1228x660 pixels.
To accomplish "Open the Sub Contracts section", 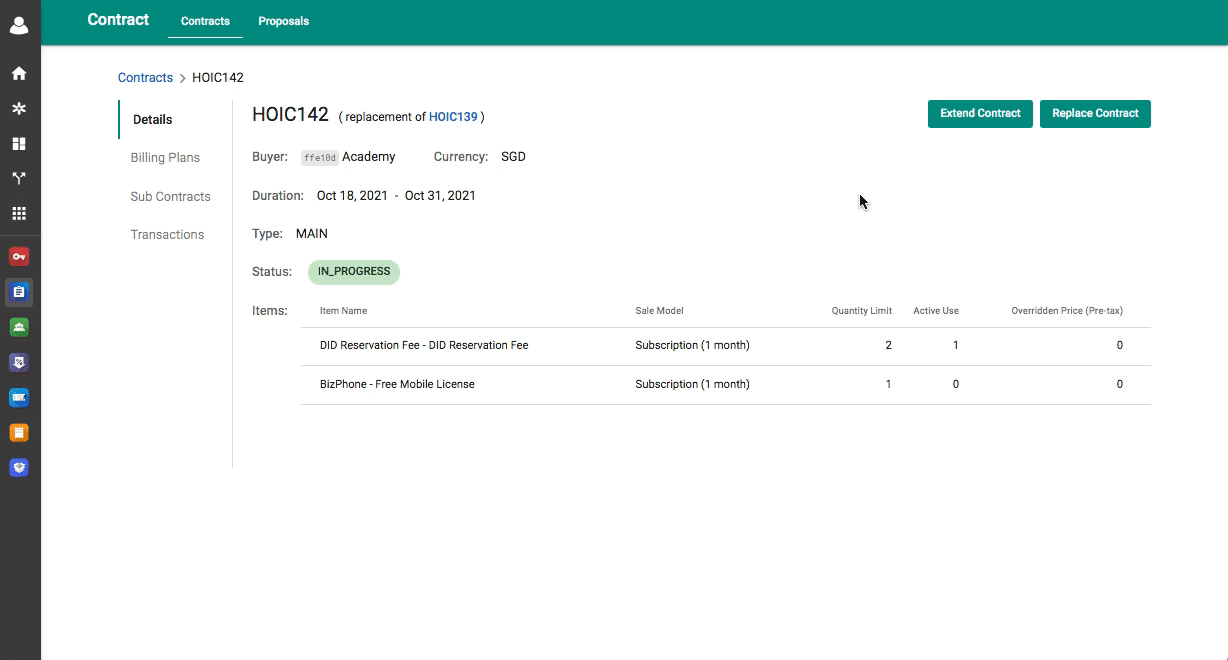I will (170, 196).
